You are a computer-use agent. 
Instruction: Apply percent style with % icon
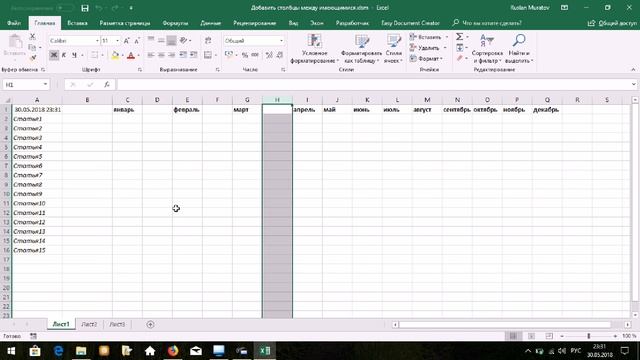[244, 55]
